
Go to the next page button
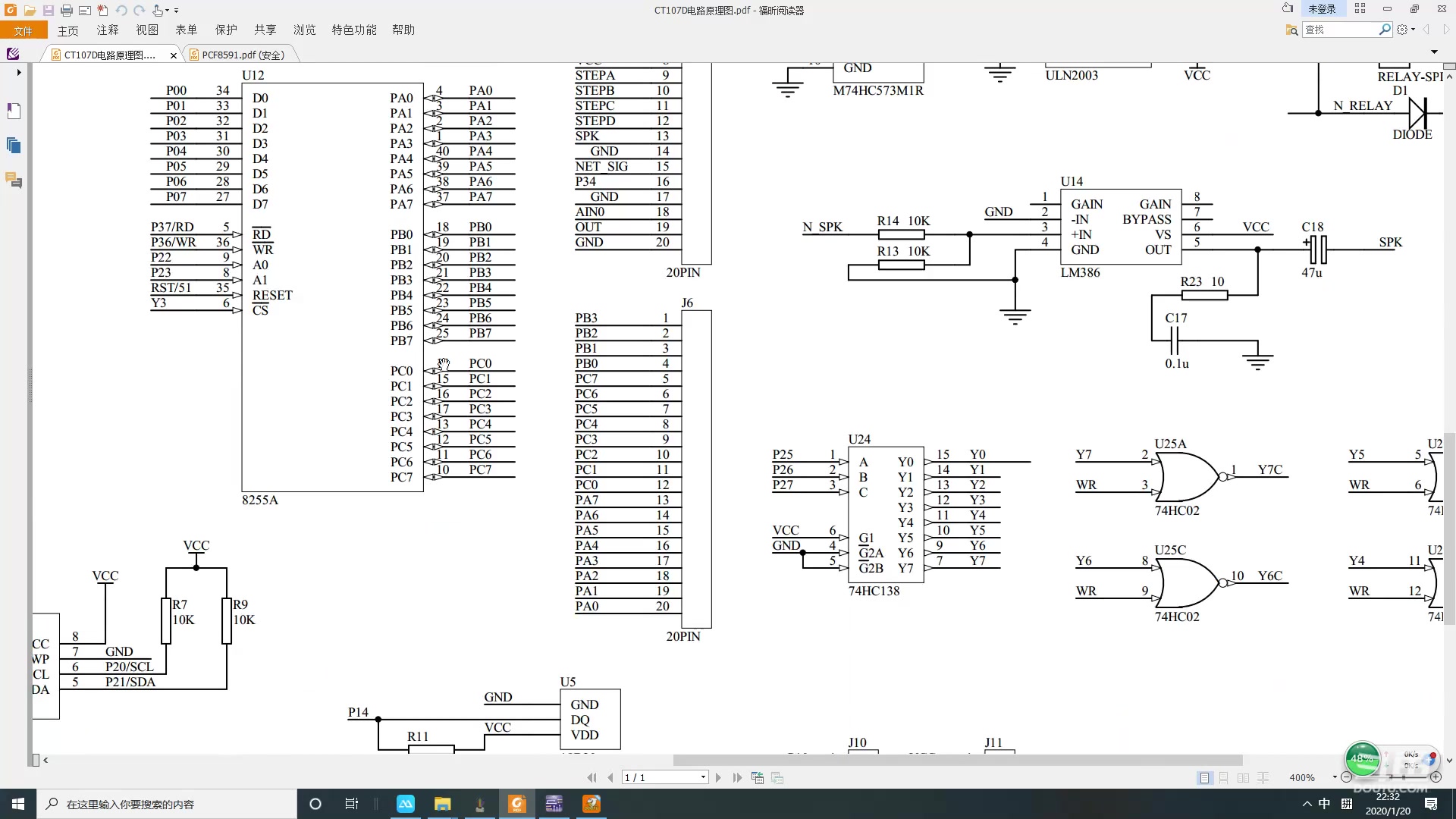718,777
